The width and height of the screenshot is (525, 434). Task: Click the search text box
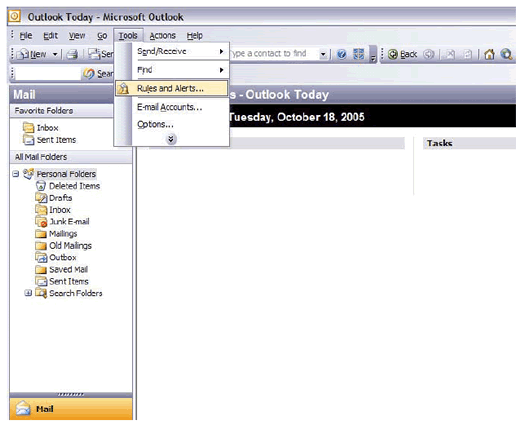pos(48,74)
